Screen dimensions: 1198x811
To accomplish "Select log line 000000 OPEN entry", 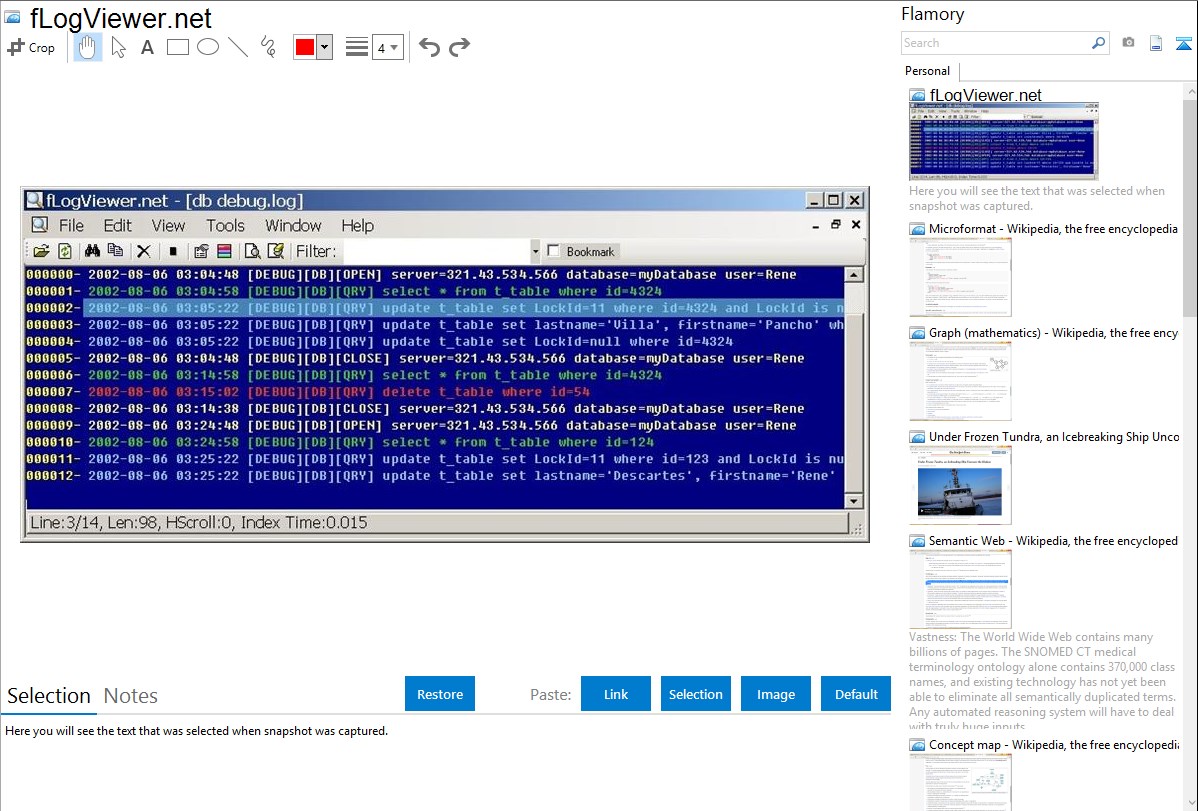I will coord(411,274).
